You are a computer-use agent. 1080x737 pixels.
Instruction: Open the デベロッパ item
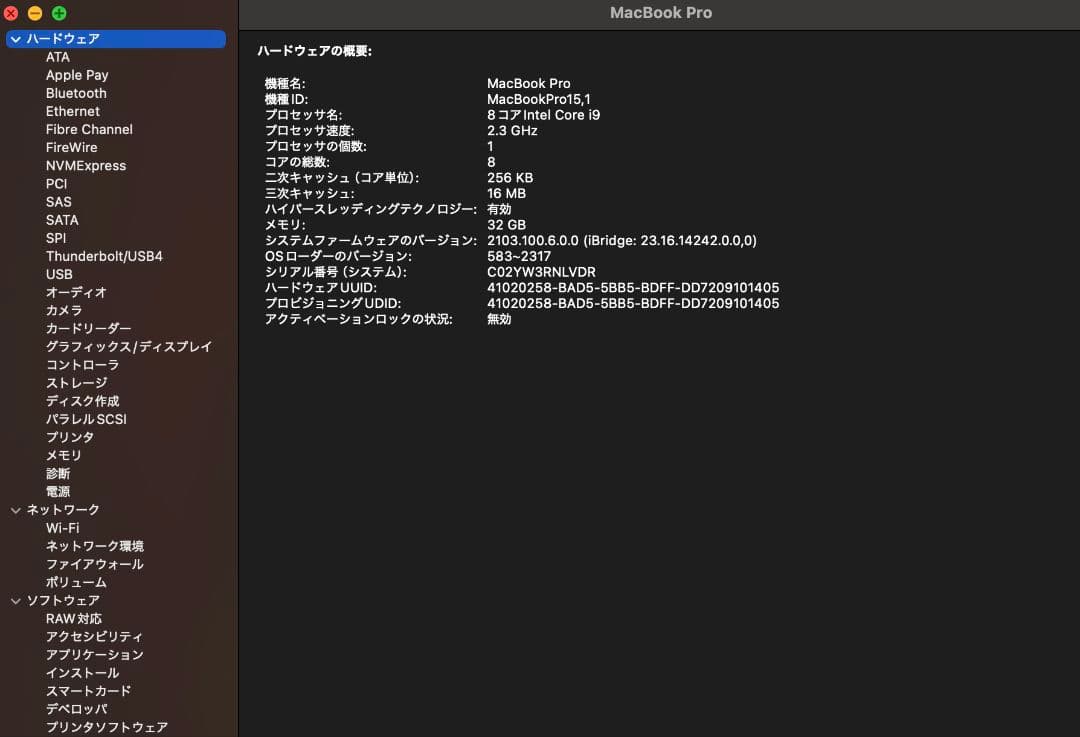coord(76,709)
